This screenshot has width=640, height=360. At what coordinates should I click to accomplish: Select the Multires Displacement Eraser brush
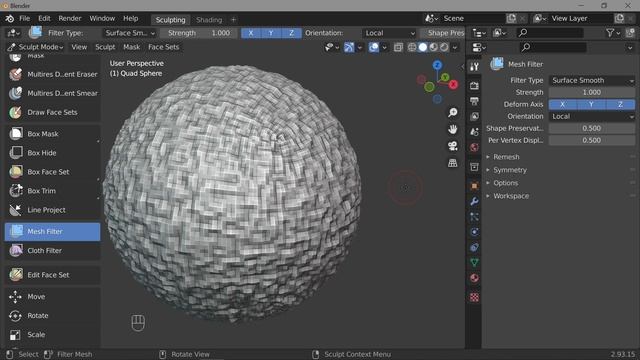[53, 74]
